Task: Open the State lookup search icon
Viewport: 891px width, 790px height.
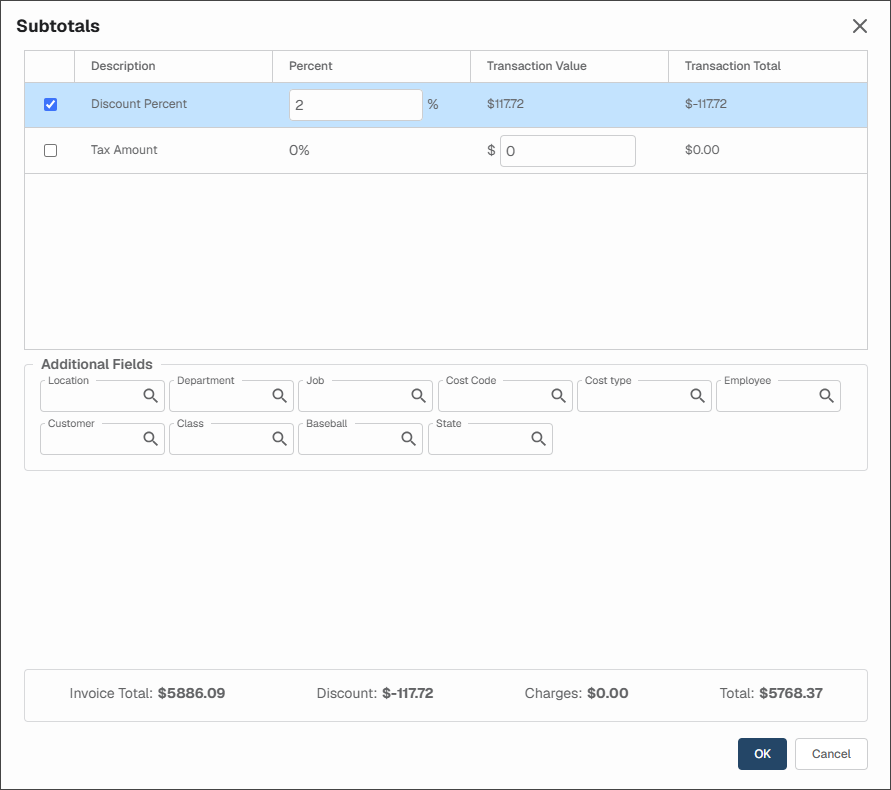Action: (x=538, y=438)
